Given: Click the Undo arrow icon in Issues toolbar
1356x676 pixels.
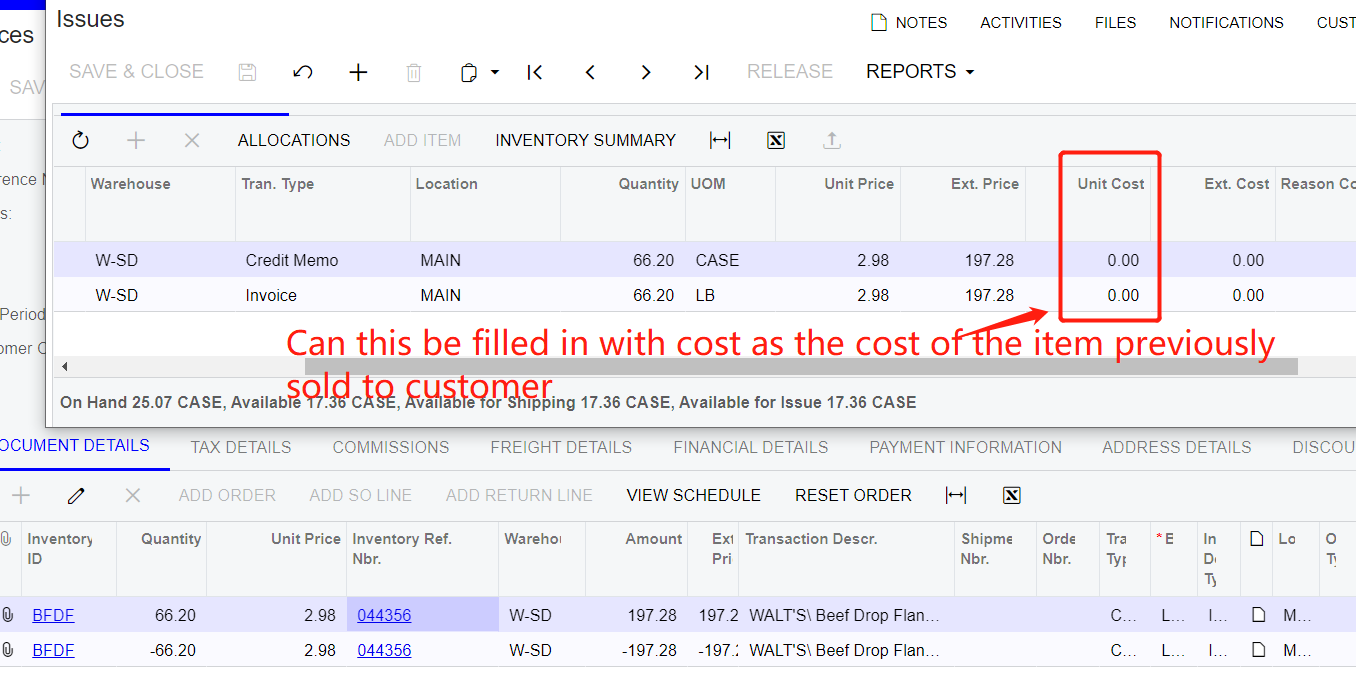Looking at the screenshot, I should [x=303, y=72].
